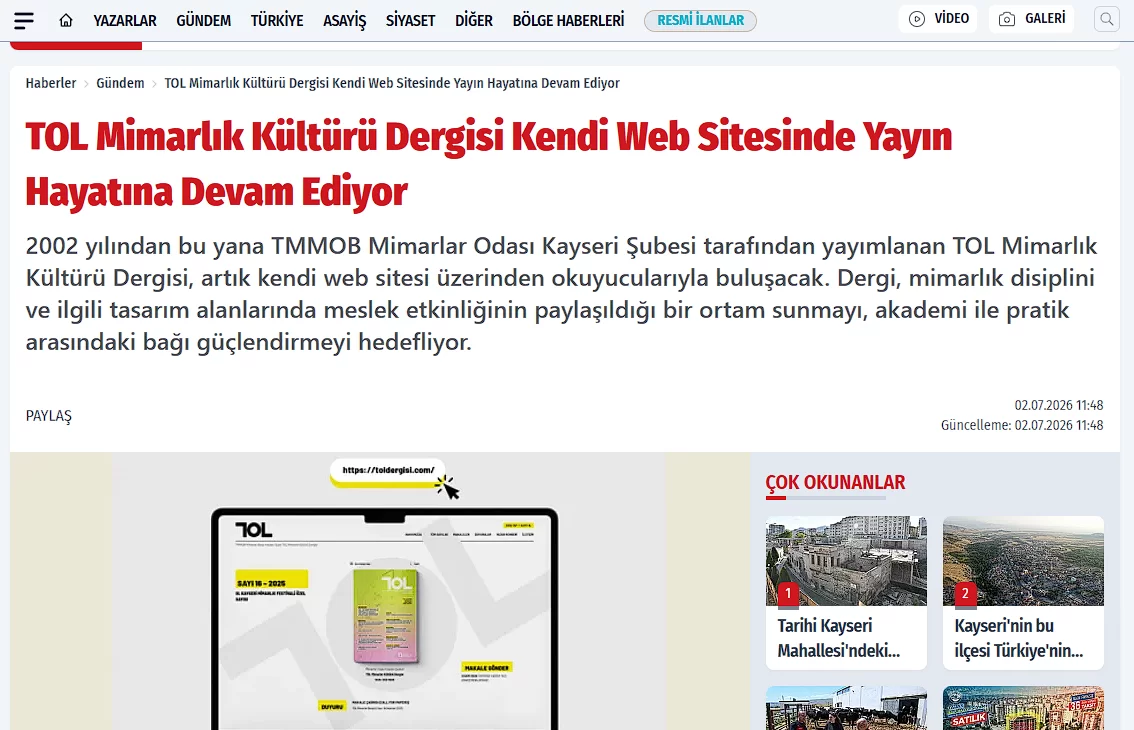Click the publish date 02.07.2026 11:48
The image size is (1134, 730).
coord(1059,405)
